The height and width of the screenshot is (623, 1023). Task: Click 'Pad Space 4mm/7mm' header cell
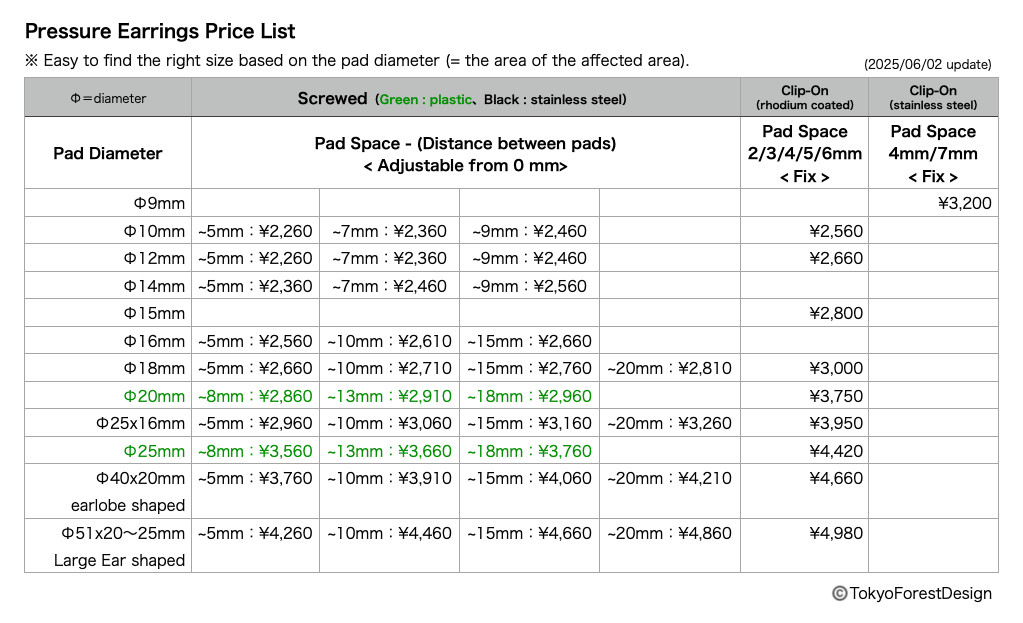[x=933, y=153]
